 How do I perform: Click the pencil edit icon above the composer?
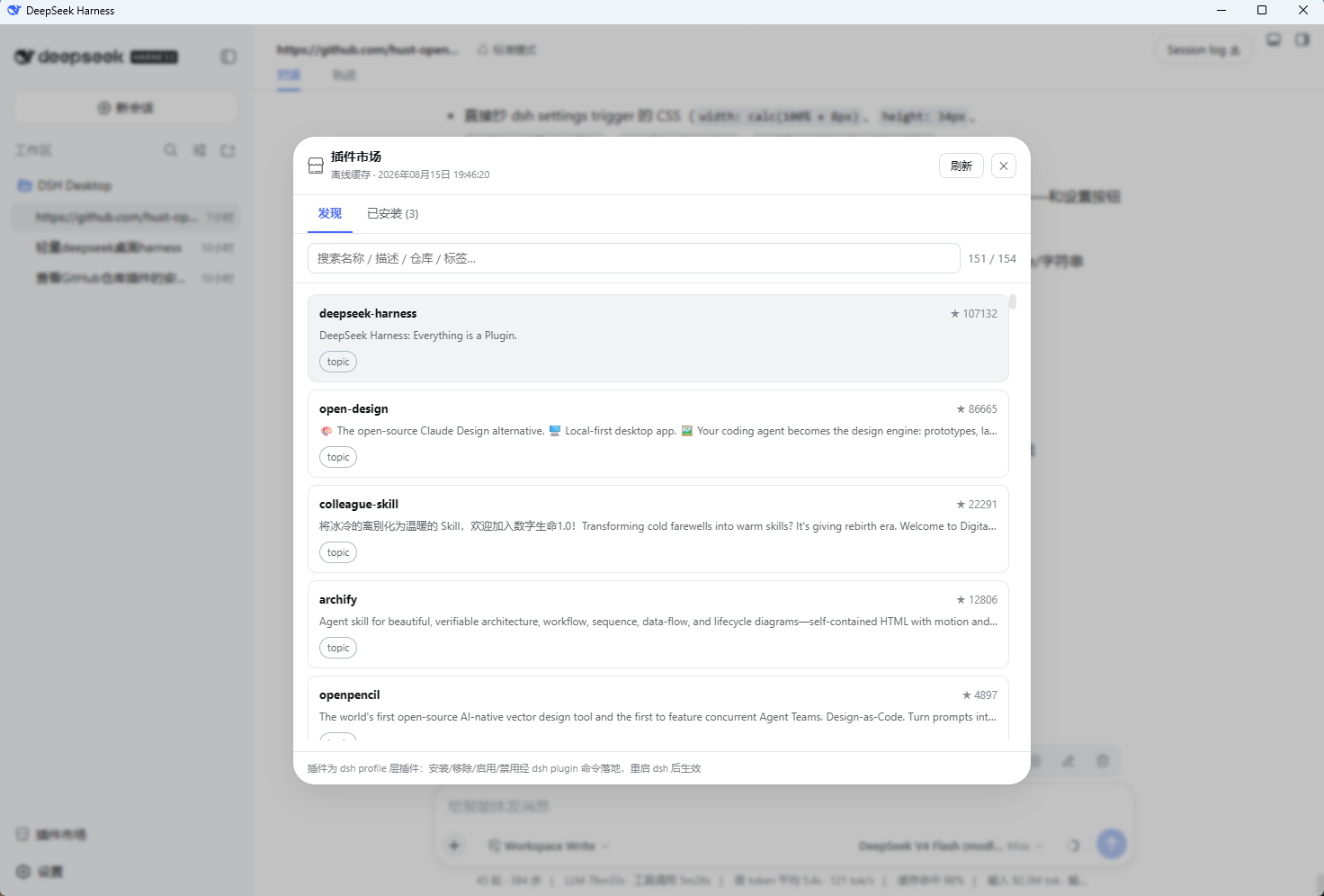tap(1069, 761)
